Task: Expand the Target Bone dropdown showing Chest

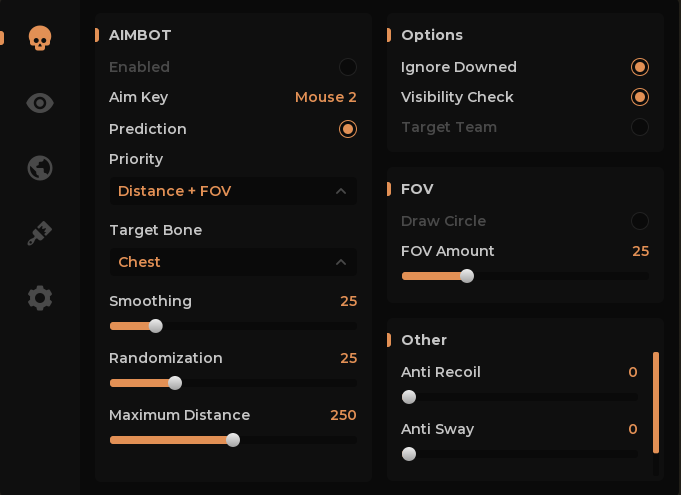Action: 232,262
